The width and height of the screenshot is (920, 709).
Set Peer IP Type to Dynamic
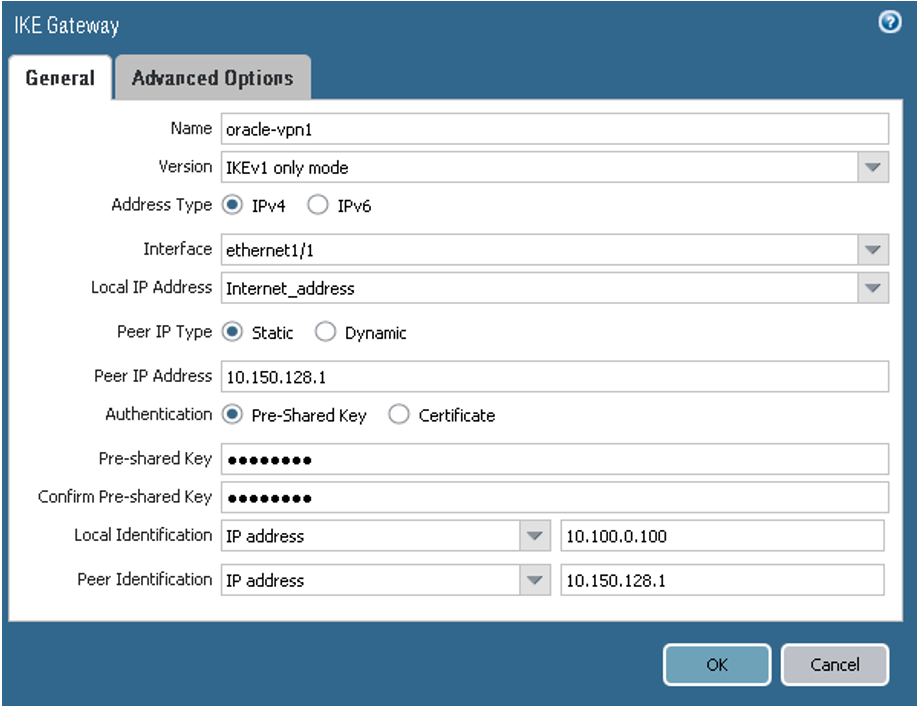coord(326,332)
